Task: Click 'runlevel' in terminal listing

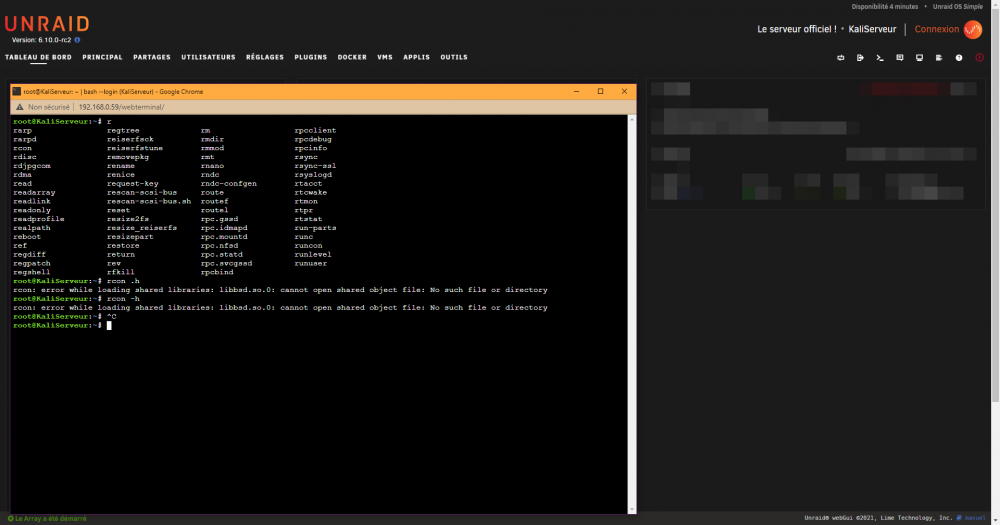Action: pyautogui.click(x=313, y=255)
